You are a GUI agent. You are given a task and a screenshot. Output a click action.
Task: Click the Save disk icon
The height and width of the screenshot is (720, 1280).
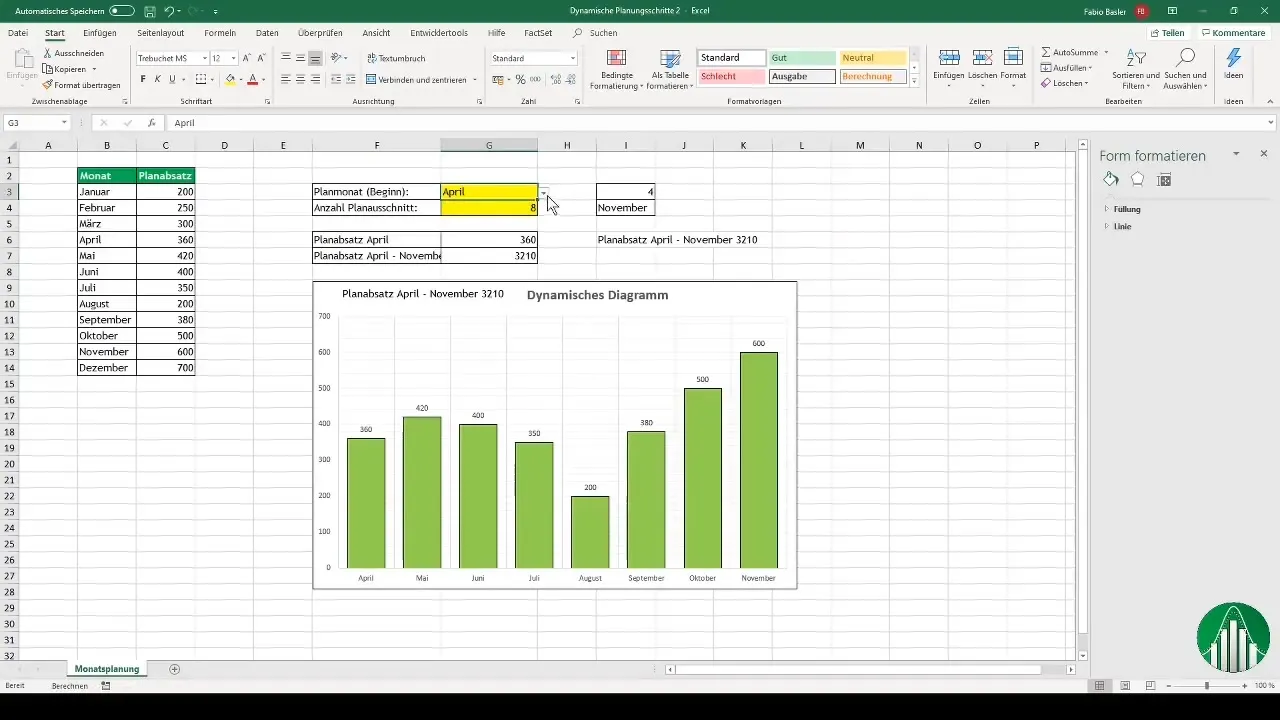(149, 10)
